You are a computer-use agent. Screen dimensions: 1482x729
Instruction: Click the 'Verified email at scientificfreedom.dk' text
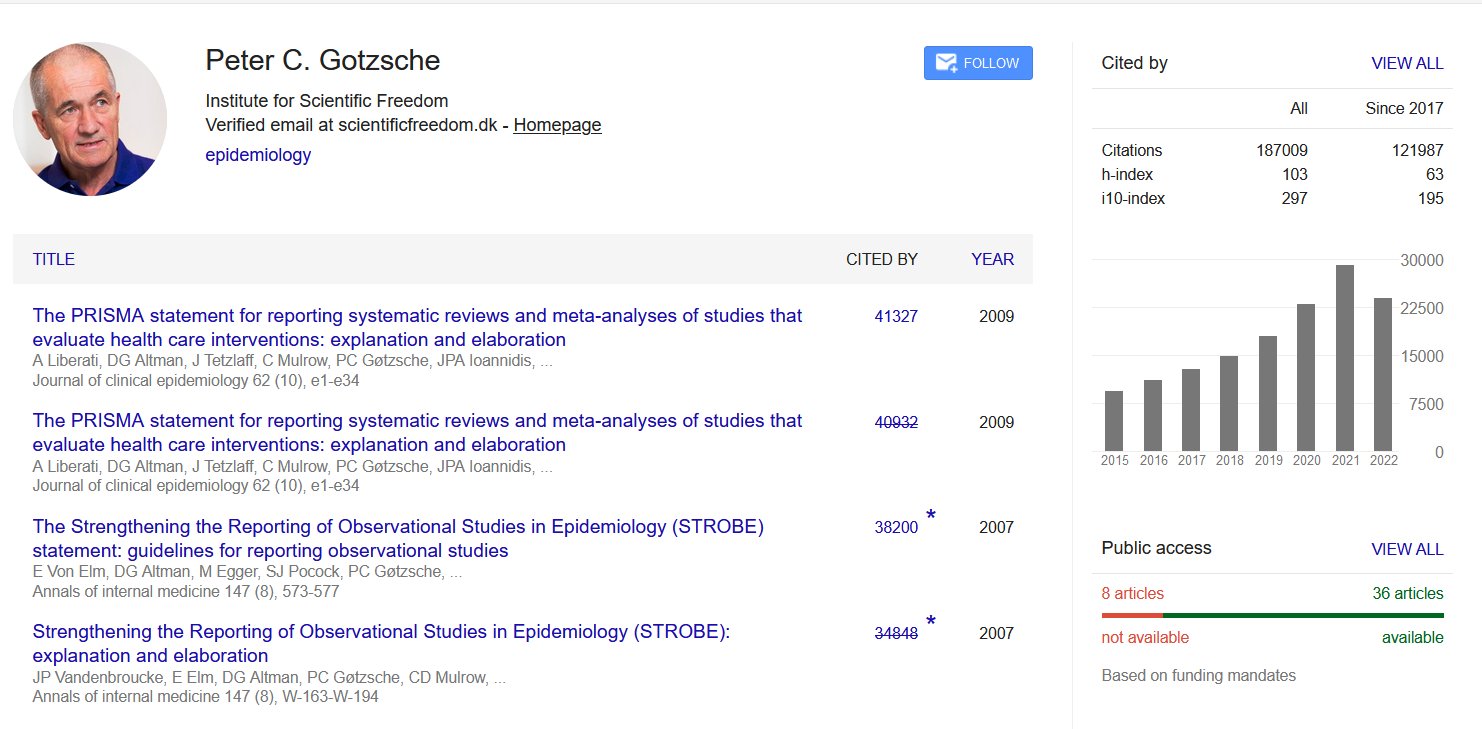point(351,125)
